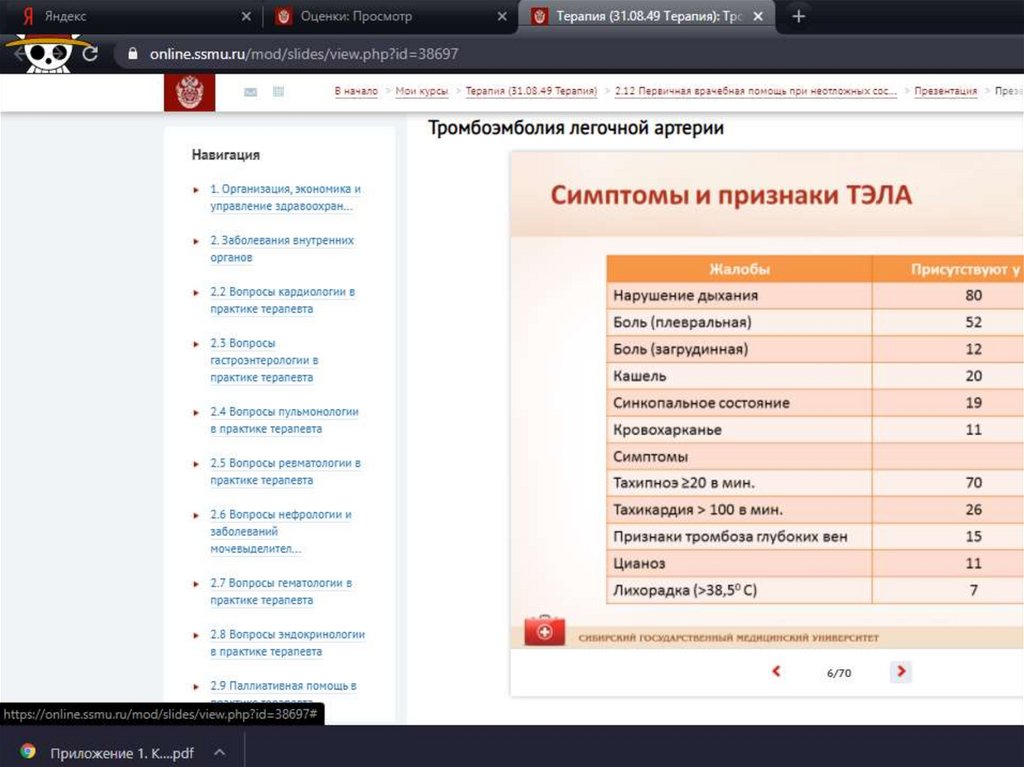Open the SSMU crest logo home
The height and width of the screenshot is (767, 1024).
point(189,92)
